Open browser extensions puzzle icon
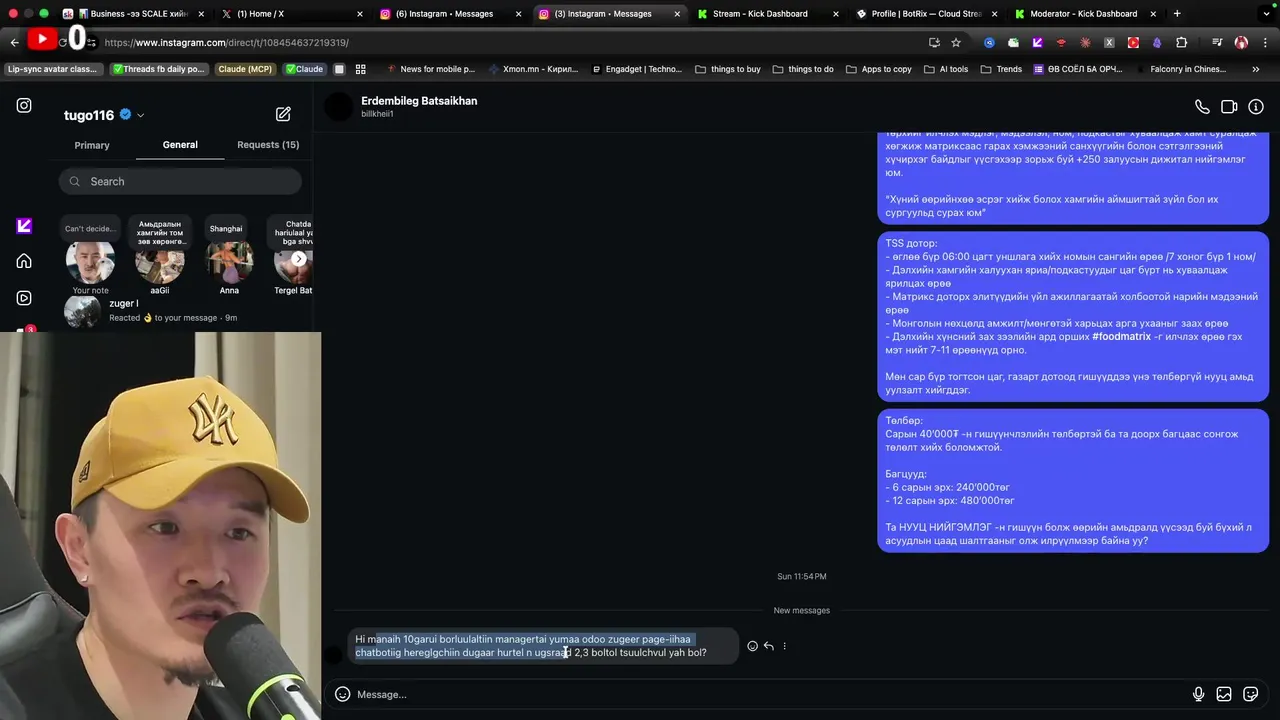 (1181, 43)
